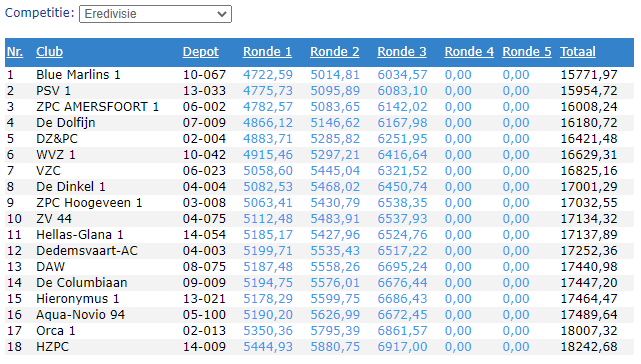Image resolution: width=641 pixels, height=364 pixels.
Task: Open DAW Ronde 3 score 6695,24
Action: (x=402, y=267)
